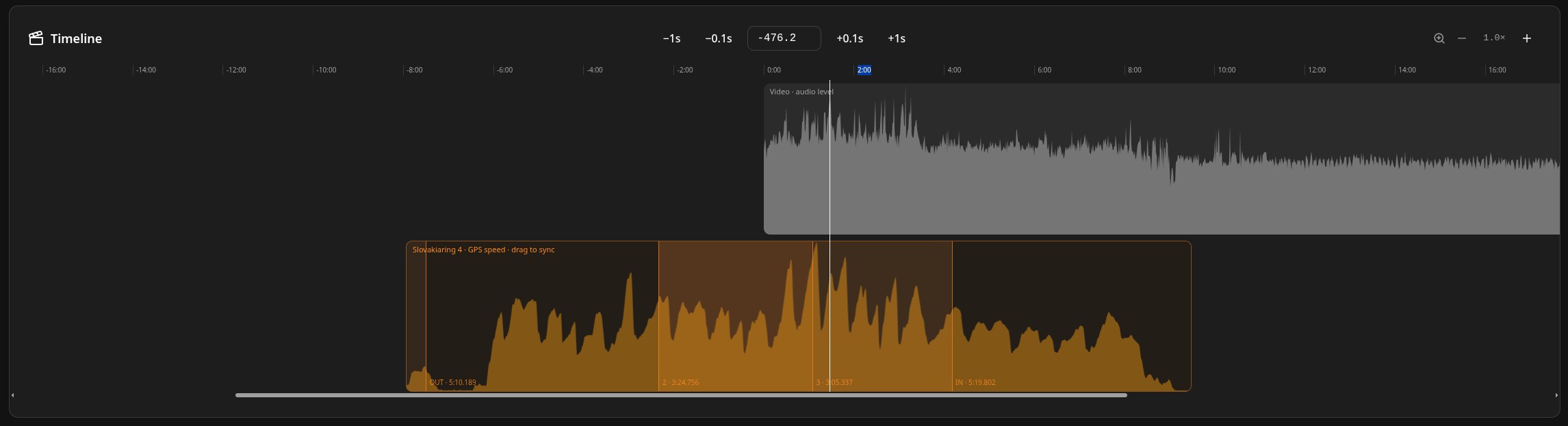Screen dimensions: 1568x426
Task: Click the Timeline panel title
Action: coord(76,38)
